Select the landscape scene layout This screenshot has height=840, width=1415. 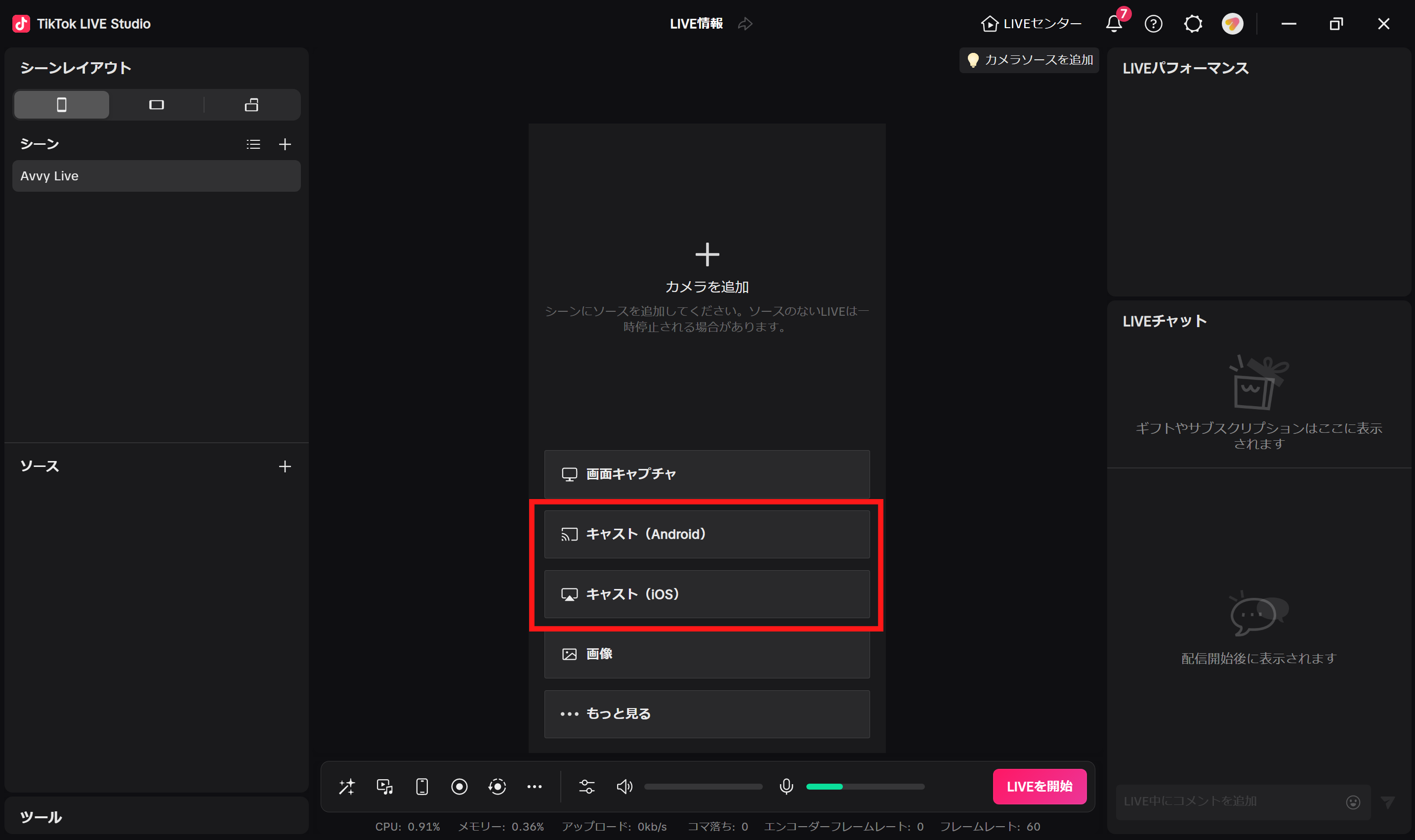click(156, 105)
